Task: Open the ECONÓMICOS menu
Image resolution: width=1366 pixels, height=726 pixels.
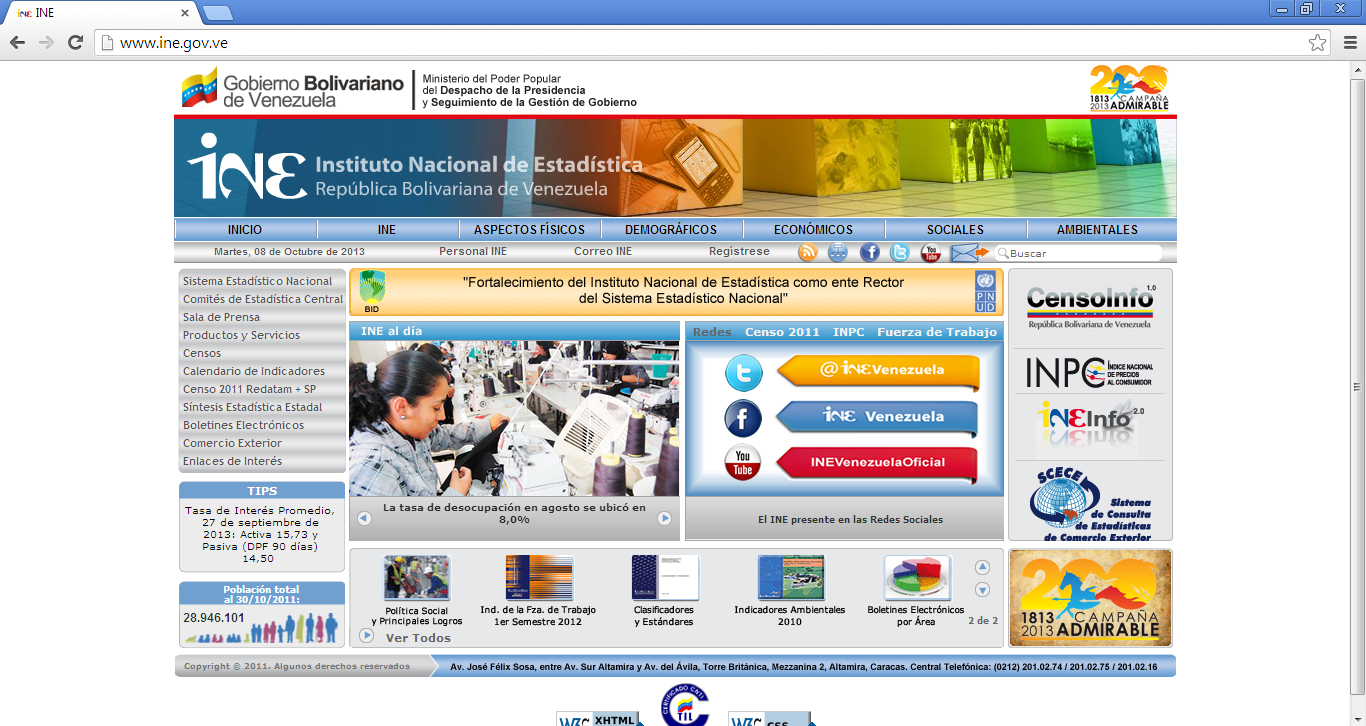Action: [x=813, y=230]
